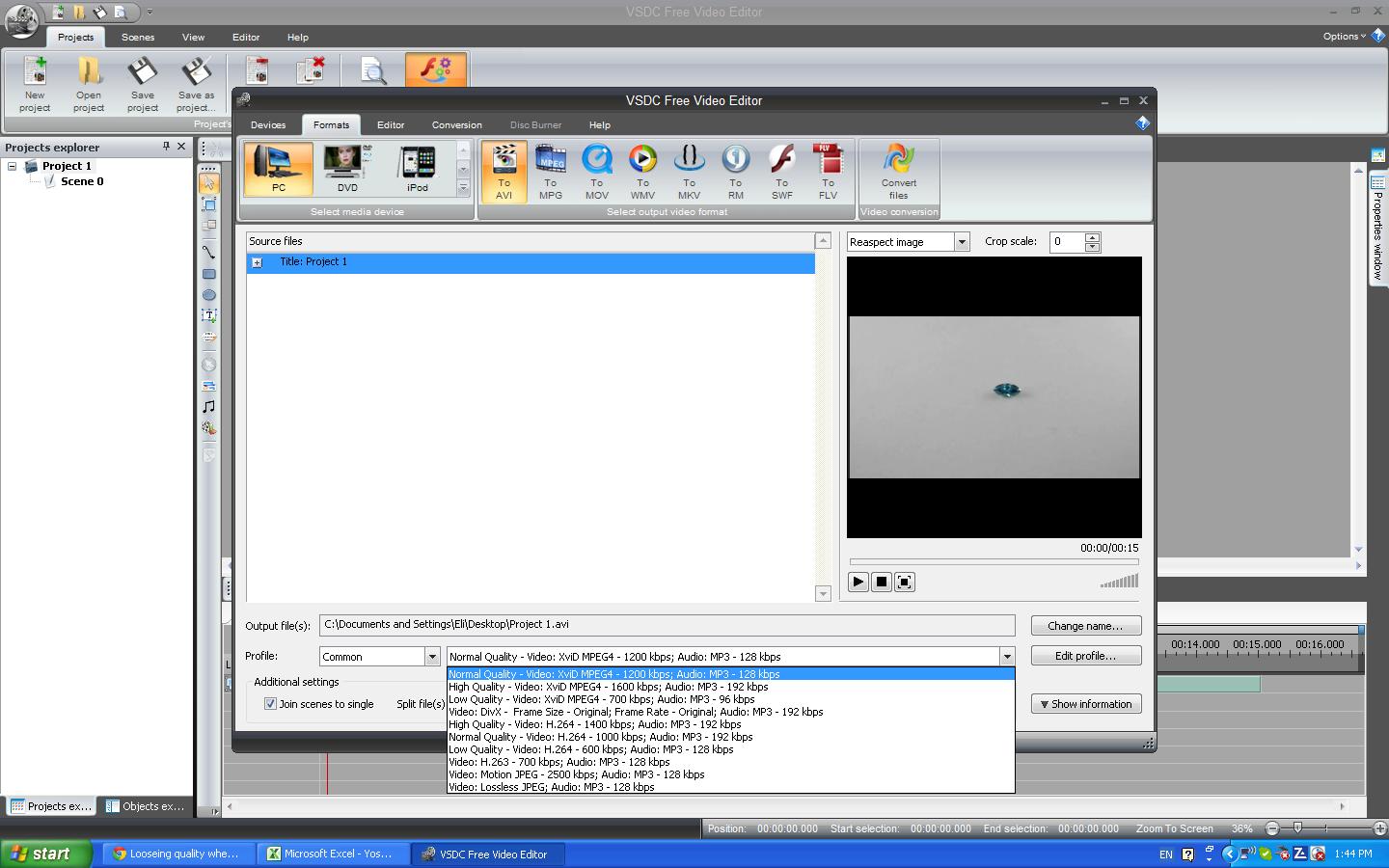Open the Common profile dropdown
This screenshot has width=1389, height=868.
(x=431, y=657)
